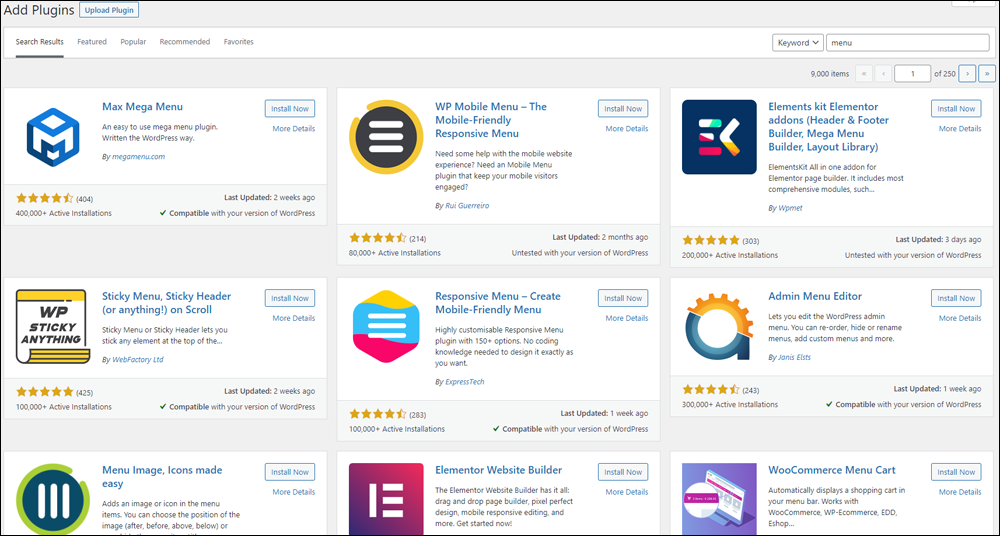This screenshot has width=1000, height=536.
Task: View More Details for Sticky Menu plugin
Action: (x=293, y=318)
